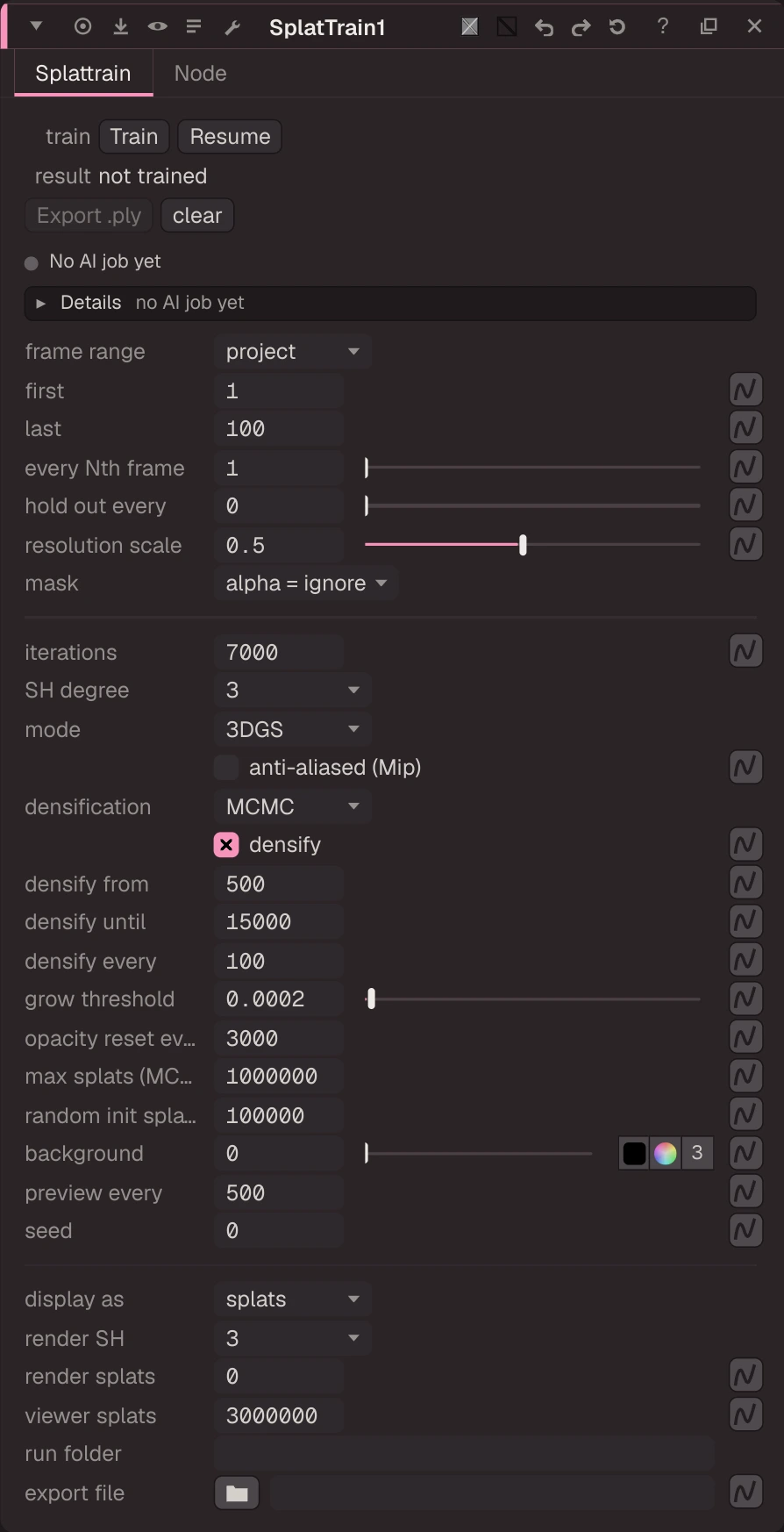Open the frame range dropdown
The width and height of the screenshot is (784, 1532).
point(293,352)
